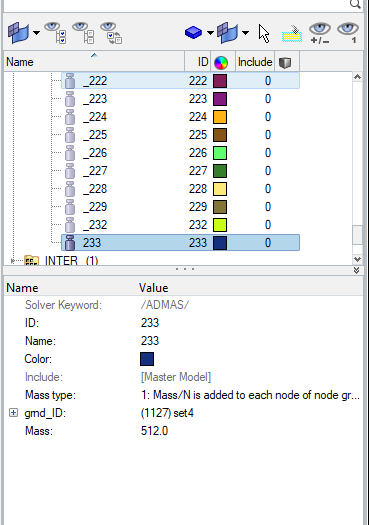This screenshot has height=525, width=369.
Task: Open the orange color swatch of _224
Action: click(220, 117)
